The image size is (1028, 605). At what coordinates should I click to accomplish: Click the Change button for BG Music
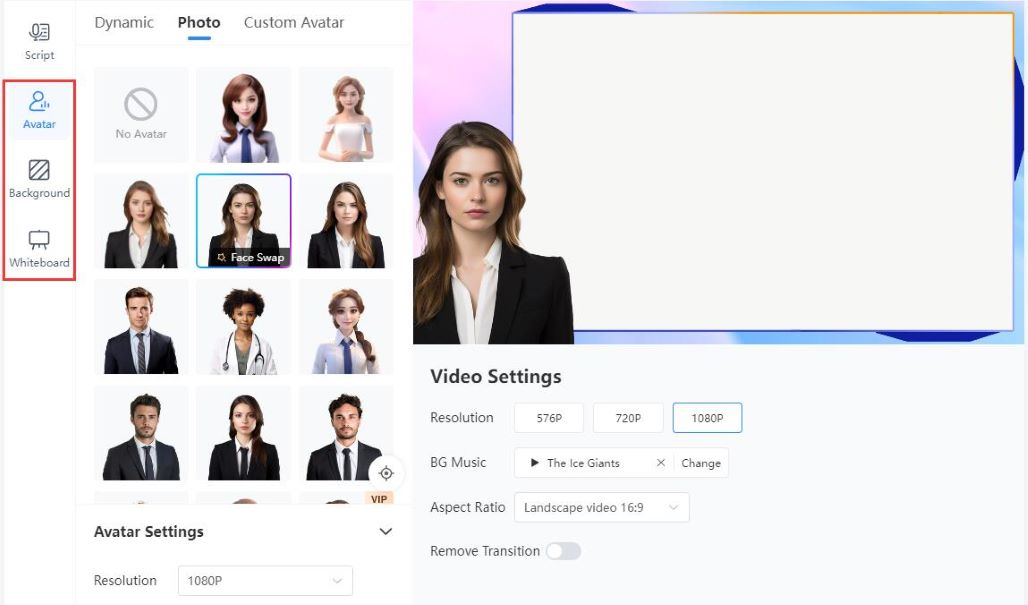pyautogui.click(x=701, y=463)
